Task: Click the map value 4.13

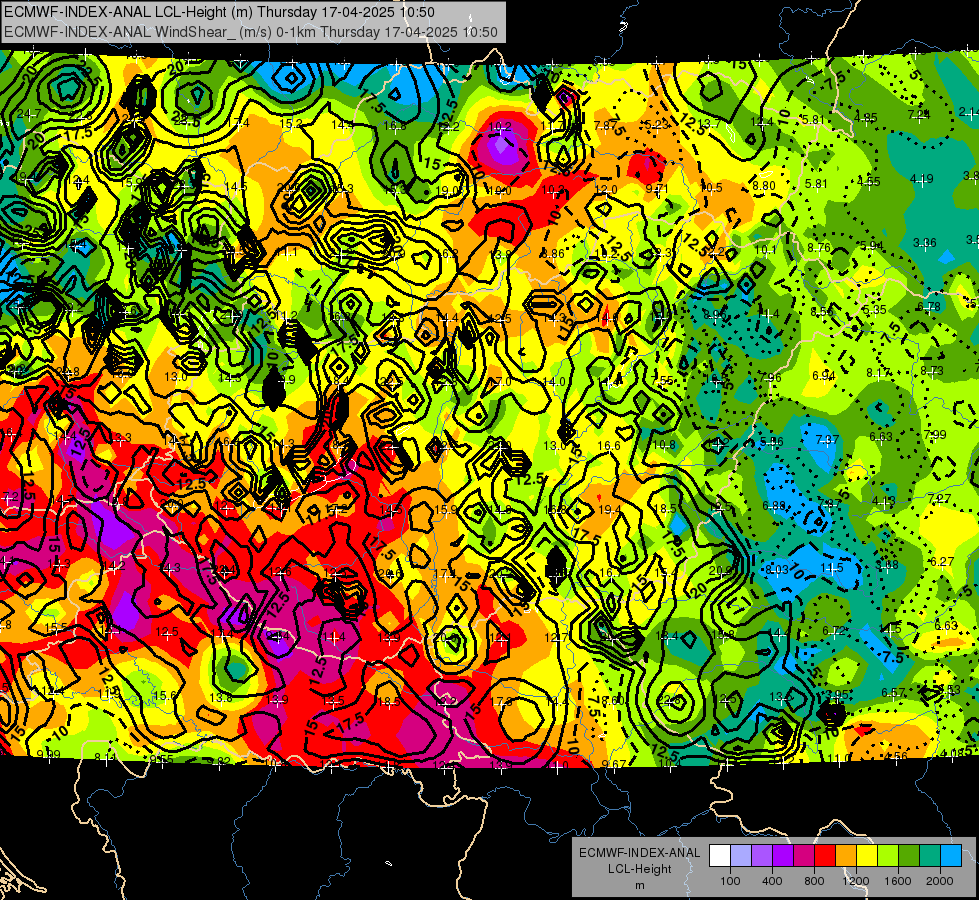Action: (884, 501)
